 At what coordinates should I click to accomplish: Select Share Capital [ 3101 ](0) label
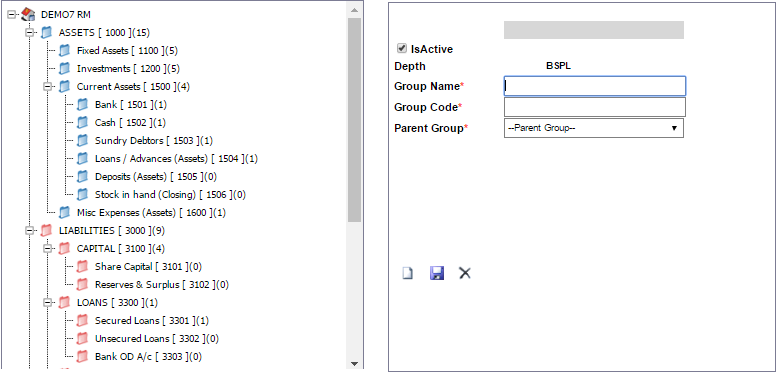pyautogui.click(x=148, y=266)
